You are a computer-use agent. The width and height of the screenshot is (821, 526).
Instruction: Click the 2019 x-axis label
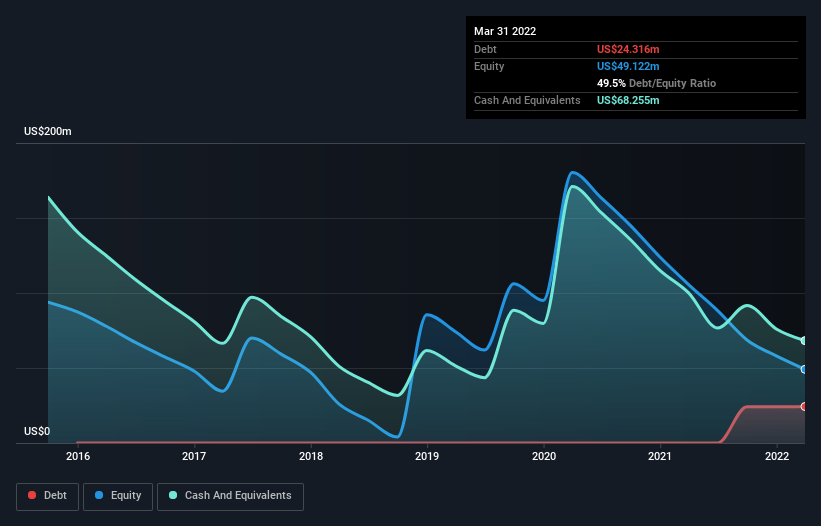pos(427,456)
